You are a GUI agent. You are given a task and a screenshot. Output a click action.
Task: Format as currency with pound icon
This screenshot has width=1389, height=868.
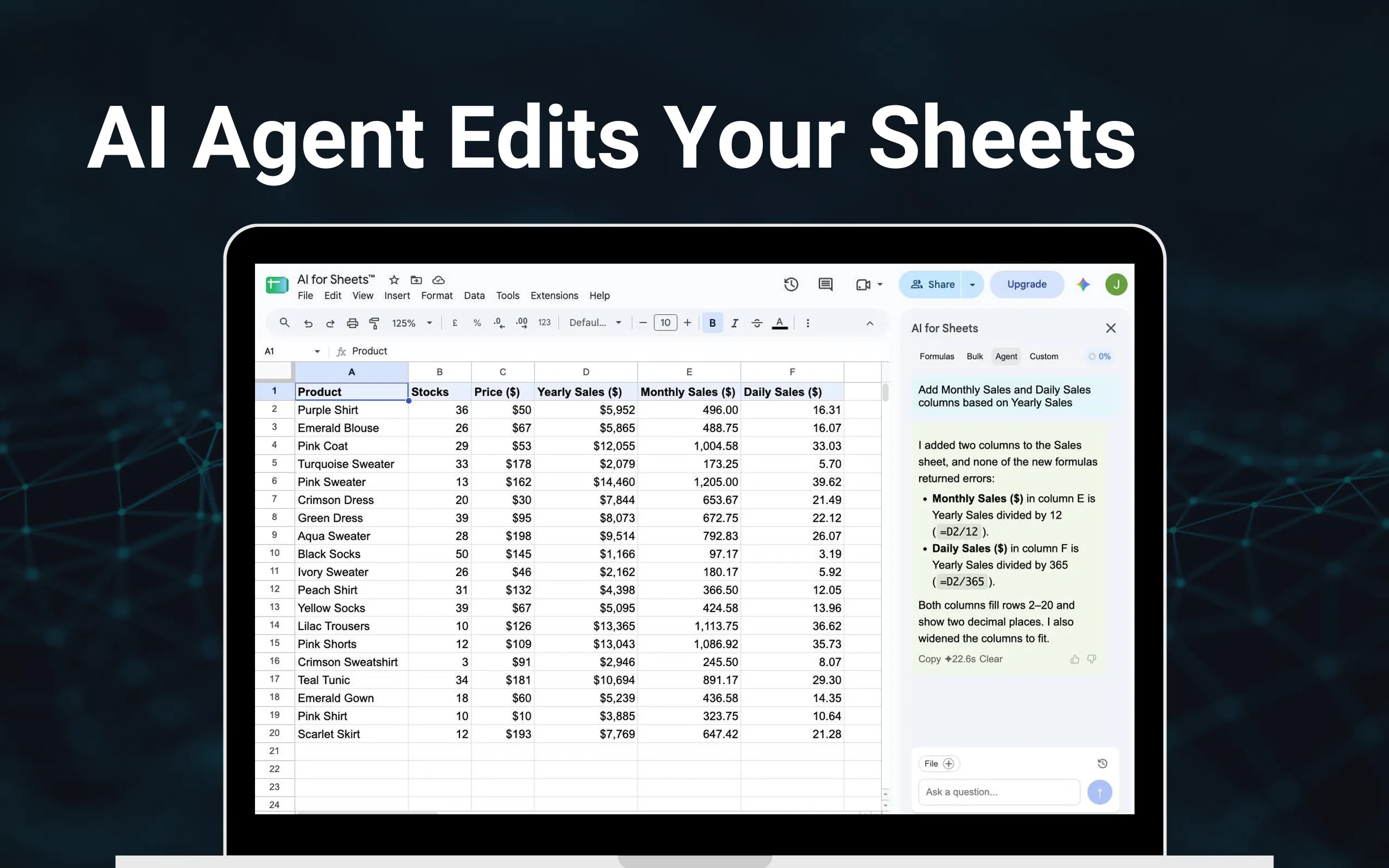[455, 323]
